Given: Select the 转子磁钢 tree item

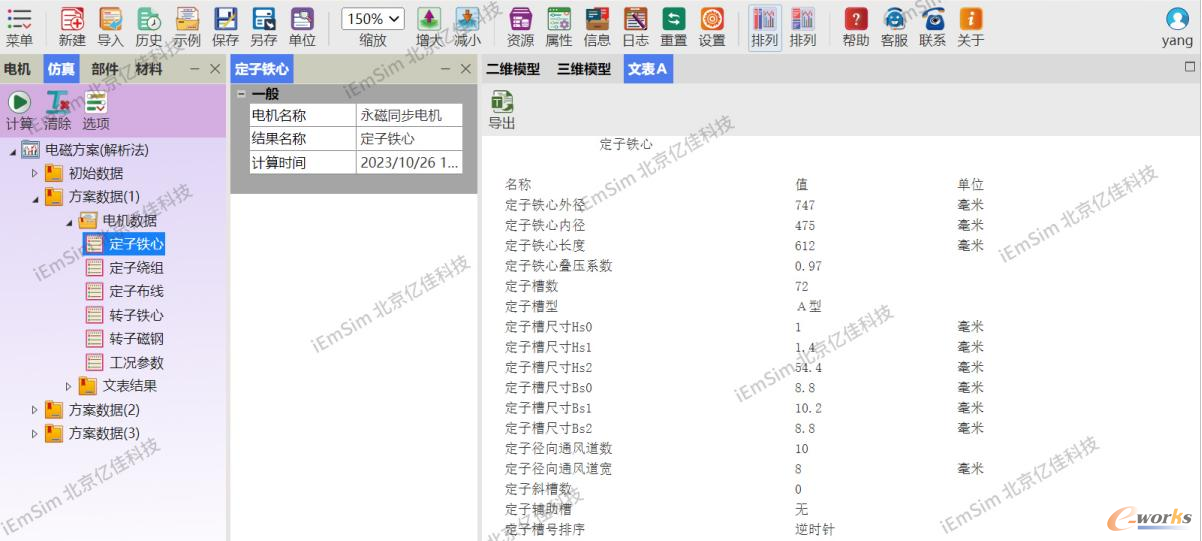Looking at the screenshot, I should click(x=136, y=339).
